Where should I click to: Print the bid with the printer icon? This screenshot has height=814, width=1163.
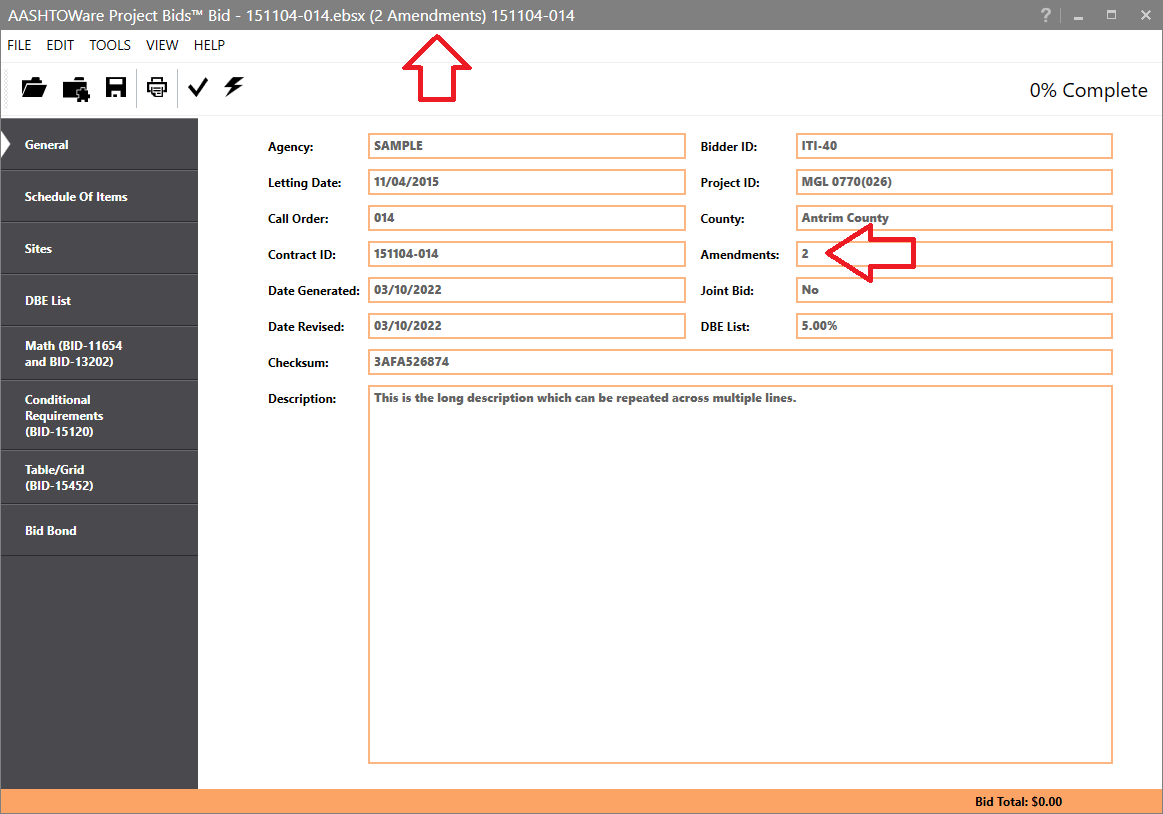[x=156, y=88]
